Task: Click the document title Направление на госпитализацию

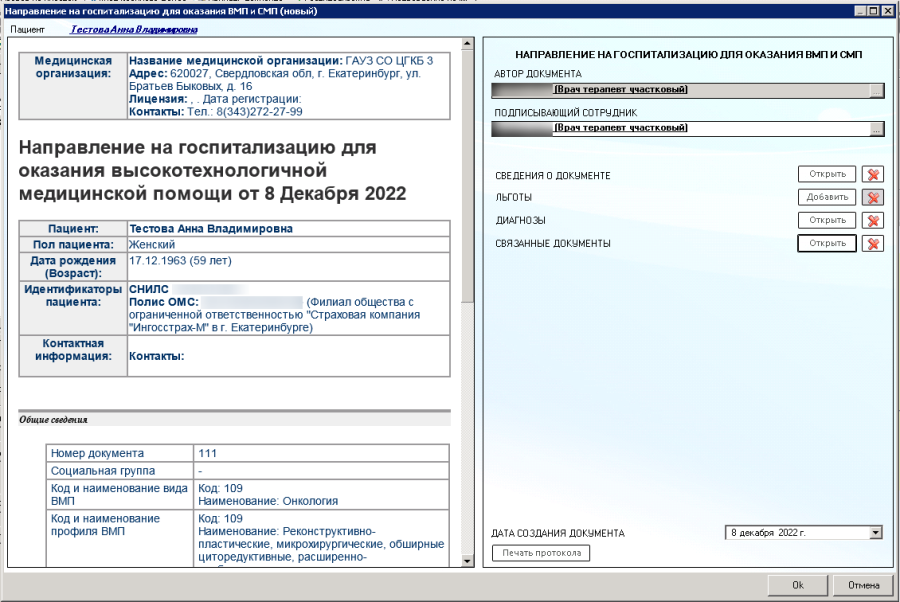Action: (212, 170)
